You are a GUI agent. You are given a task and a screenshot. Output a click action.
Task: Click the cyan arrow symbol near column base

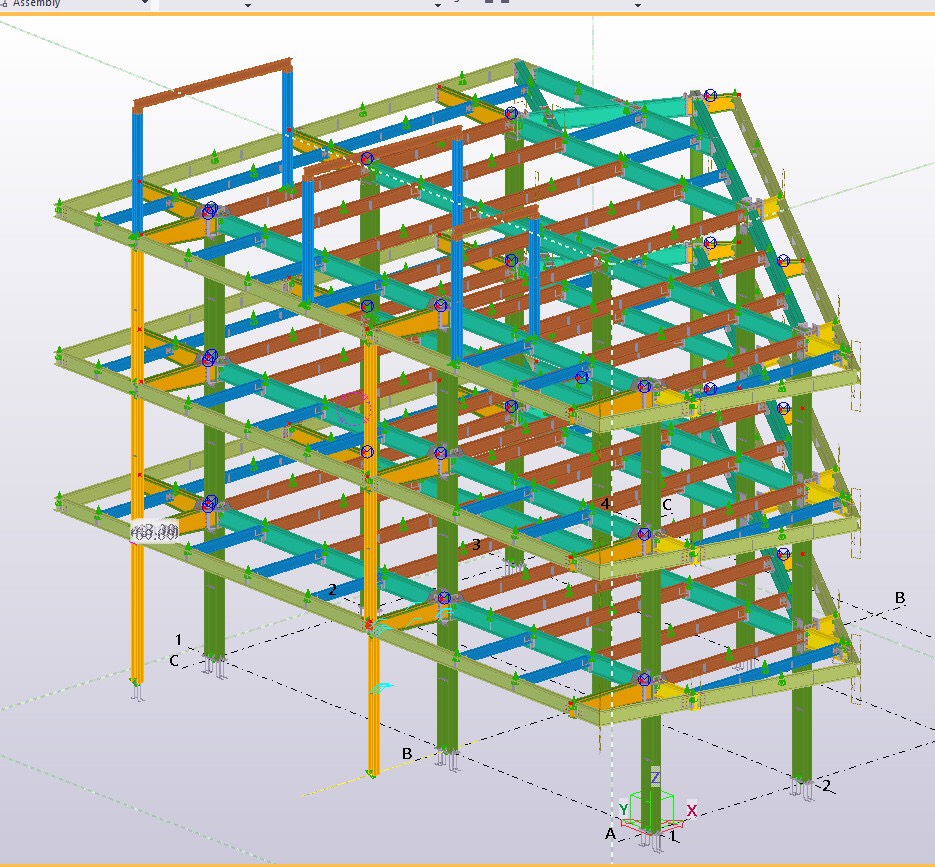pyautogui.click(x=382, y=688)
